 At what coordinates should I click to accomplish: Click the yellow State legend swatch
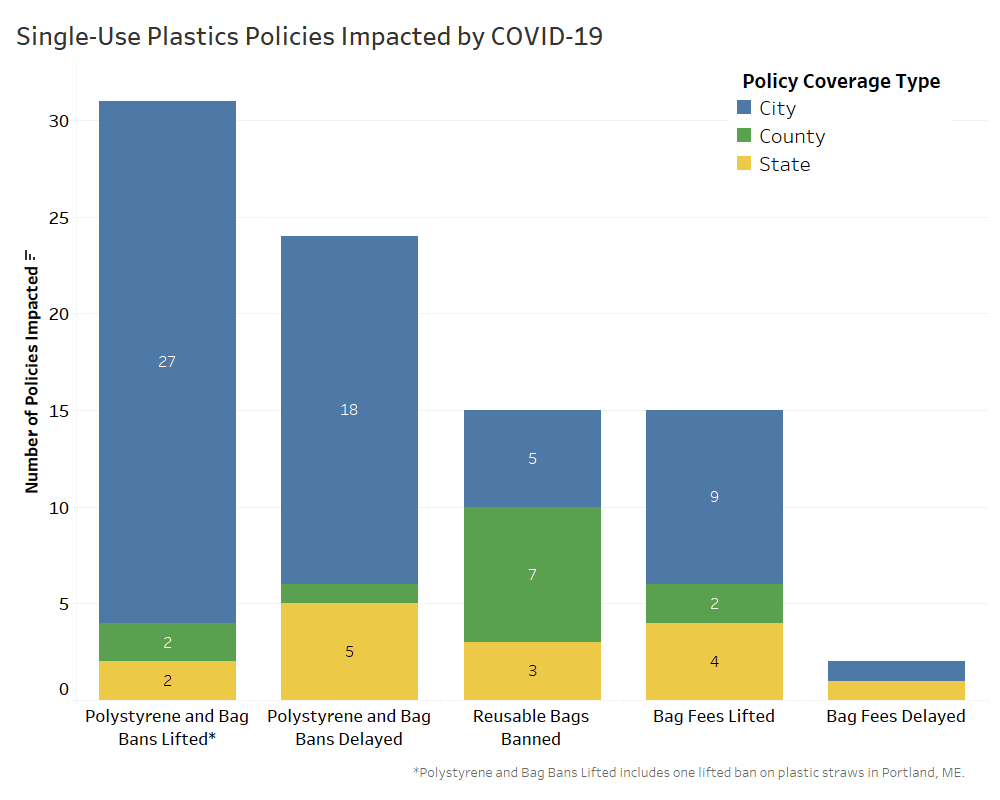(x=744, y=164)
